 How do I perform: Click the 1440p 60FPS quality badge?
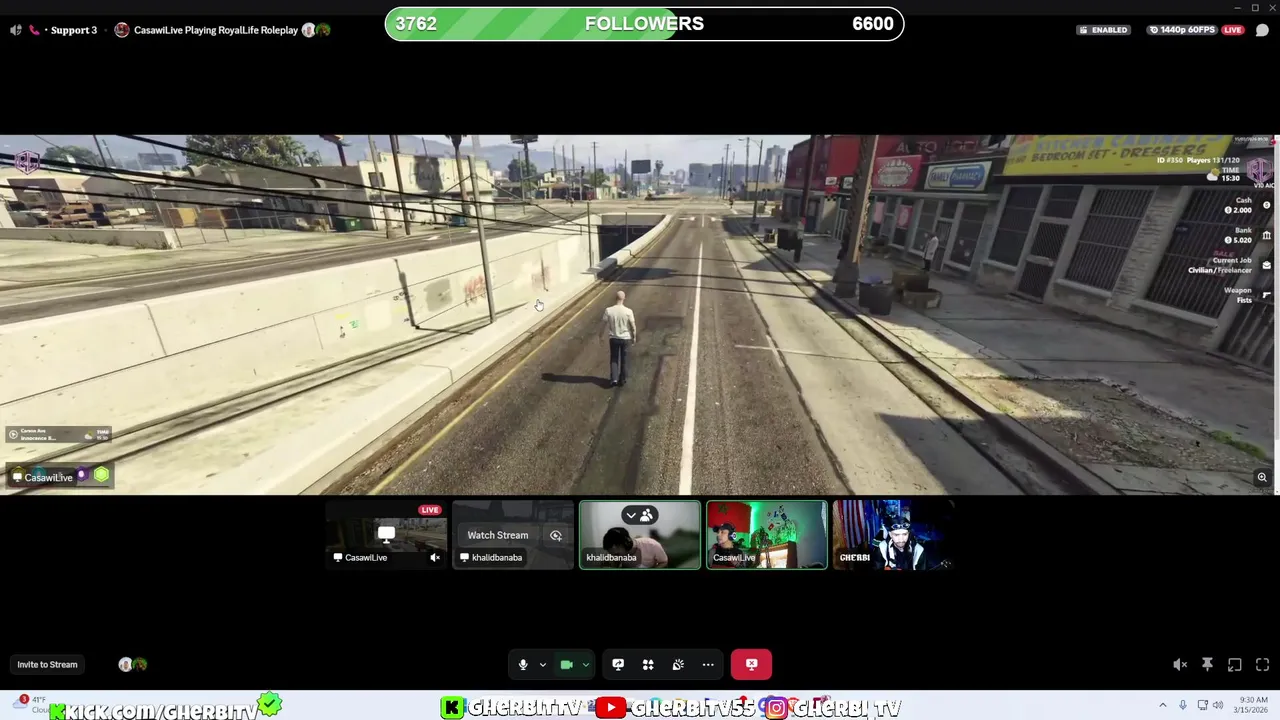(x=1181, y=30)
